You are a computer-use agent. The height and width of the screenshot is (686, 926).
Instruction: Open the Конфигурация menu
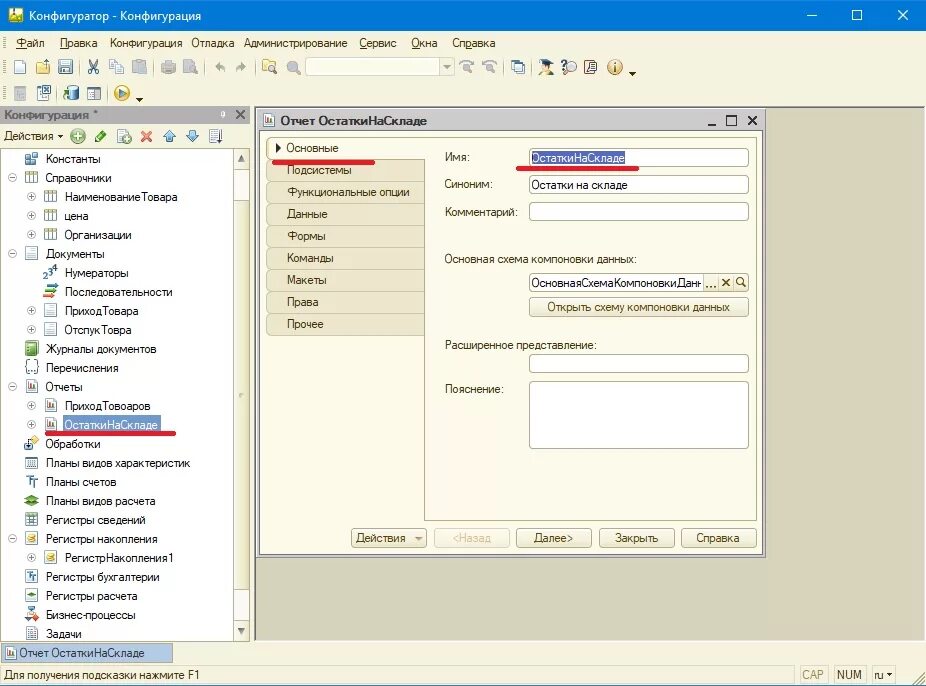(x=146, y=43)
